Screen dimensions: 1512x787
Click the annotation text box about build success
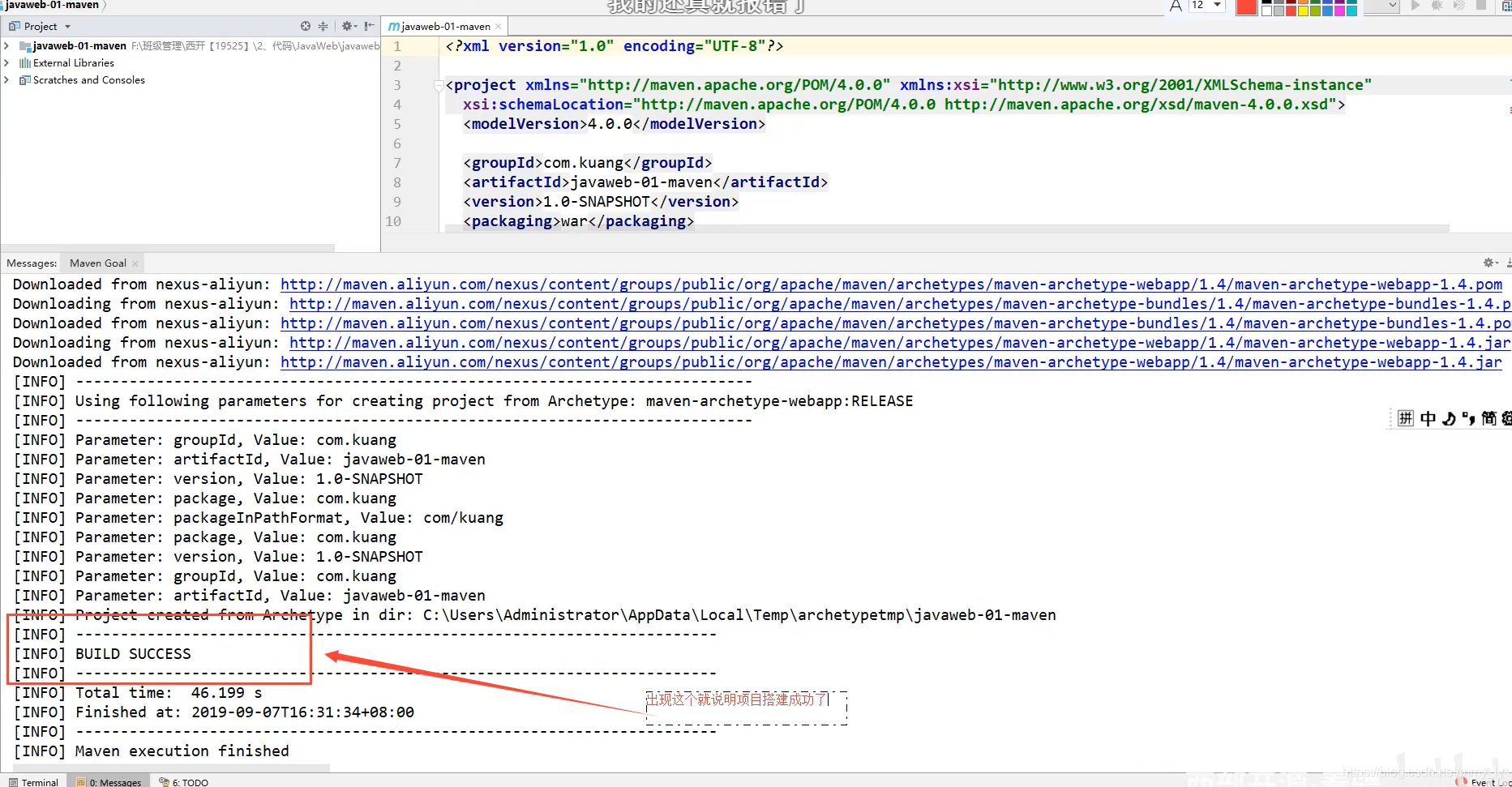point(747,708)
